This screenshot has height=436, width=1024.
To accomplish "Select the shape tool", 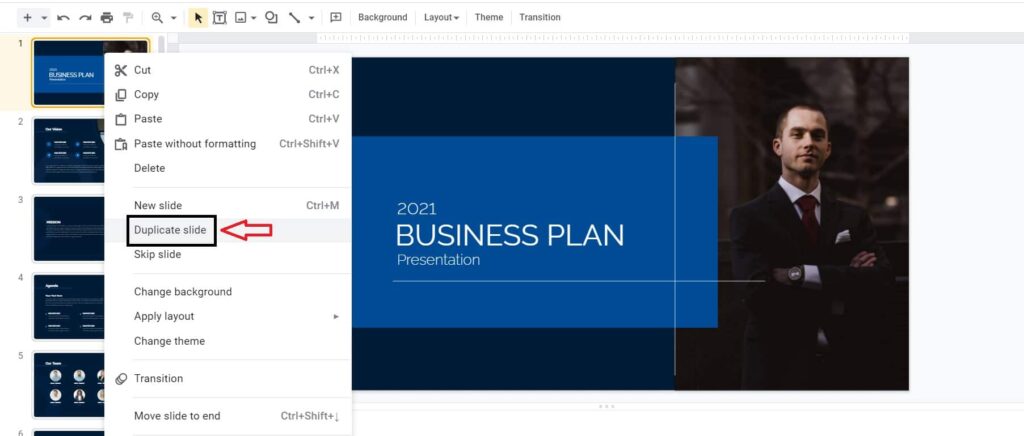I will pyautogui.click(x=271, y=18).
